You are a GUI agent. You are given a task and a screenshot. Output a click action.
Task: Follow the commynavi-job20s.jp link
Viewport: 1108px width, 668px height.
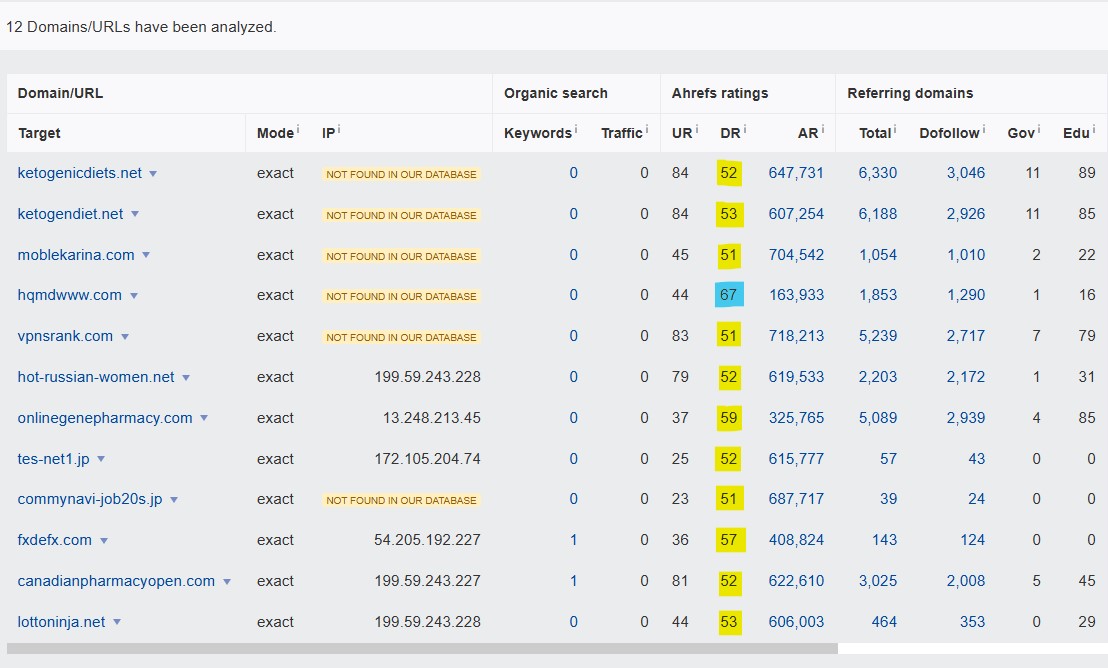click(x=90, y=500)
